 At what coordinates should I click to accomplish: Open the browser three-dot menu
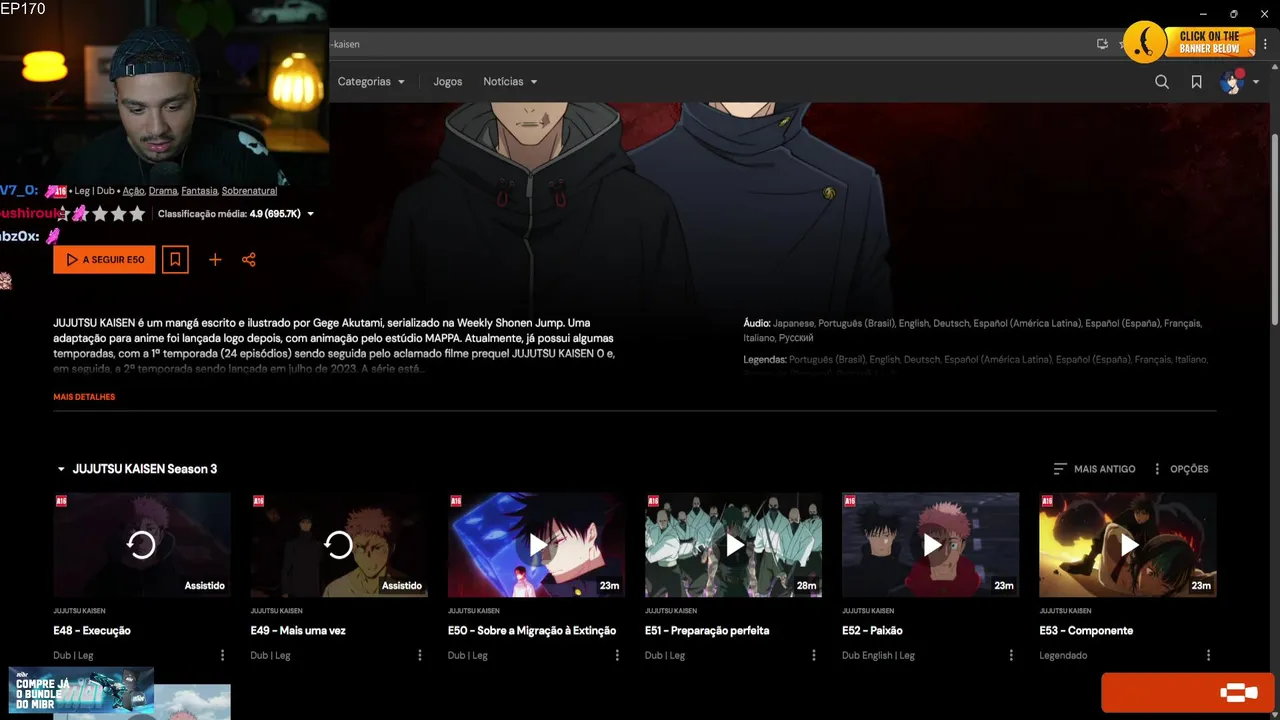coord(1266,44)
